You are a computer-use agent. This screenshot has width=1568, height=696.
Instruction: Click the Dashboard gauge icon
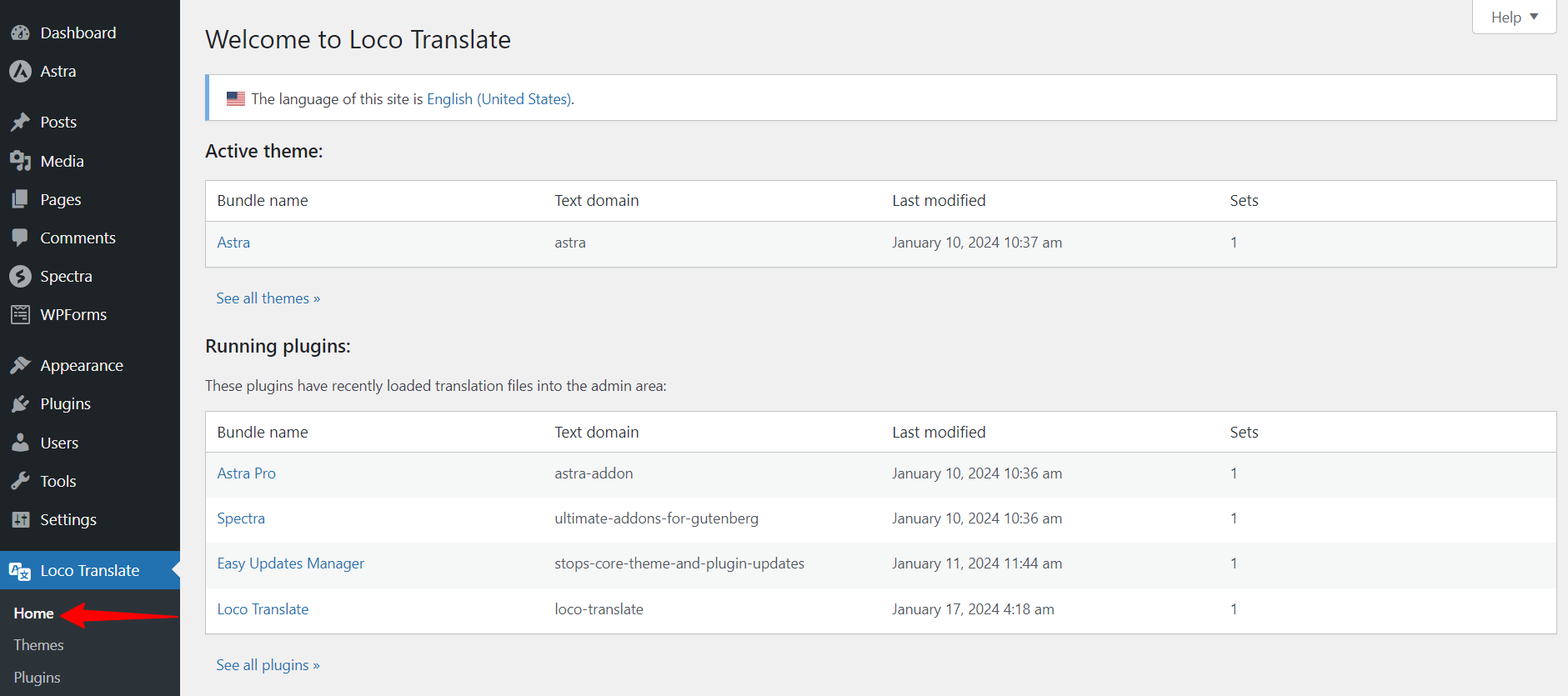coord(20,33)
